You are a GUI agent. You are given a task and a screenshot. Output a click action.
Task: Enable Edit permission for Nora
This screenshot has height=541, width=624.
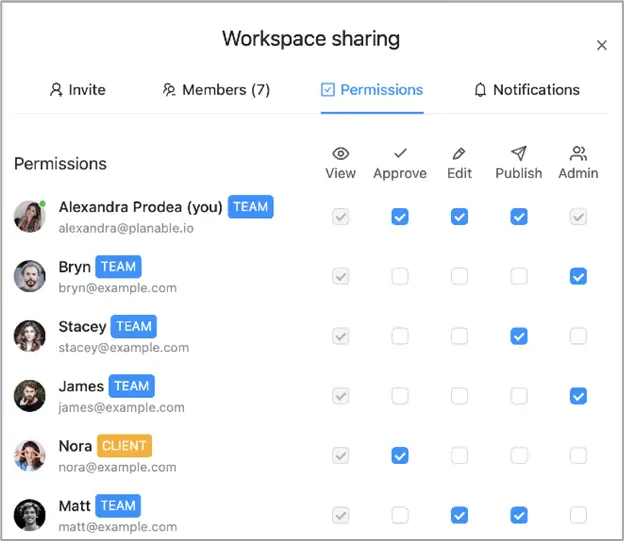point(459,455)
